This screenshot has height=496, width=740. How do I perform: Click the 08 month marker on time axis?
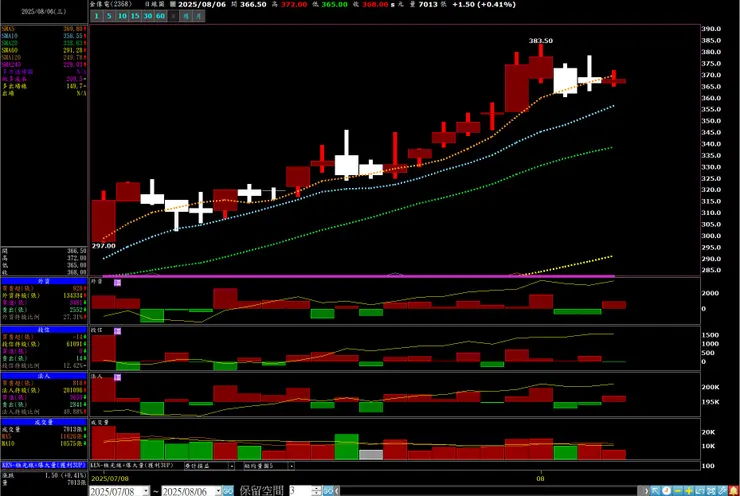[x=540, y=478]
